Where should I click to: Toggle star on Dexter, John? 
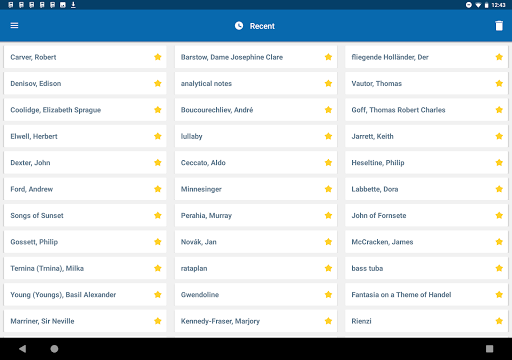(158, 163)
